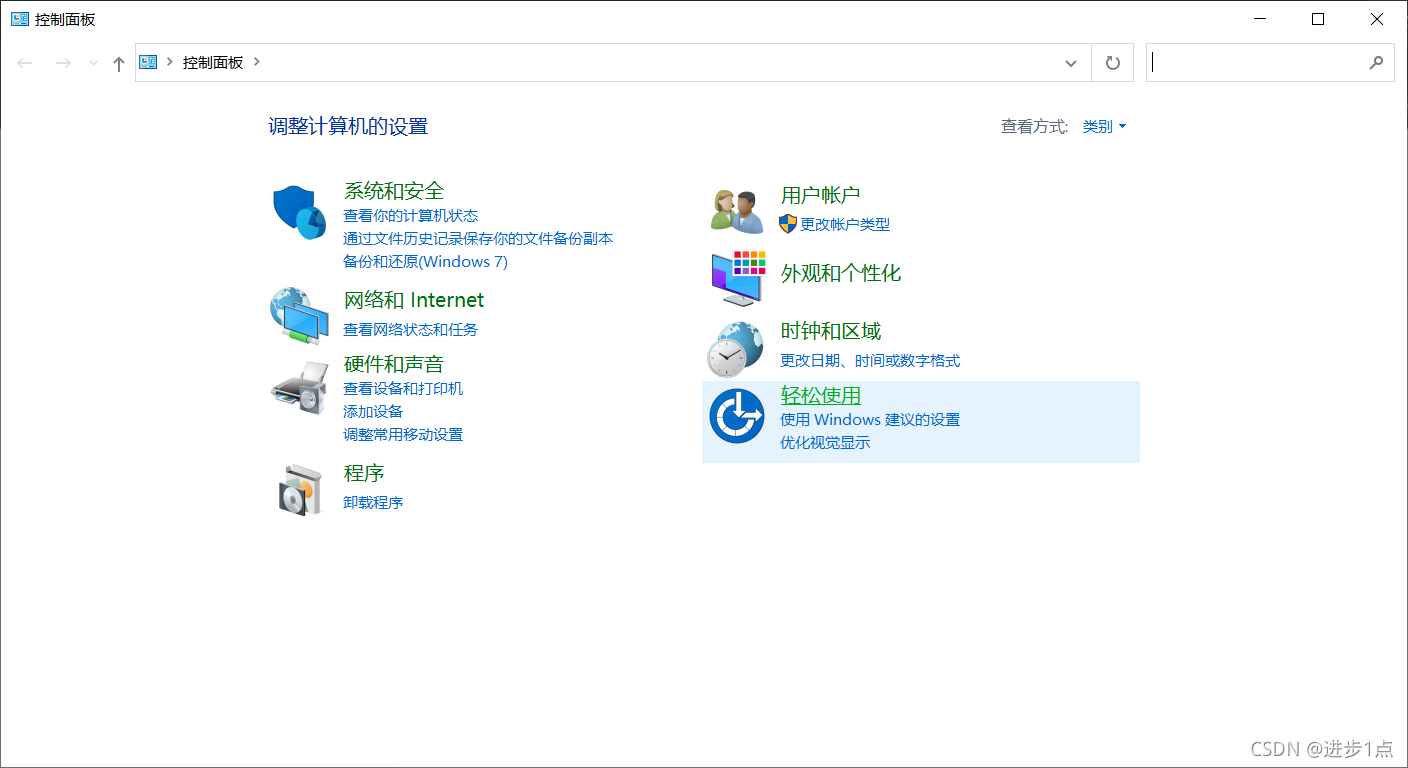The height and width of the screenshot is (768, 1408).
Task: Expand the chevron before 控制面板 in address bar
Action: (170, 62)
